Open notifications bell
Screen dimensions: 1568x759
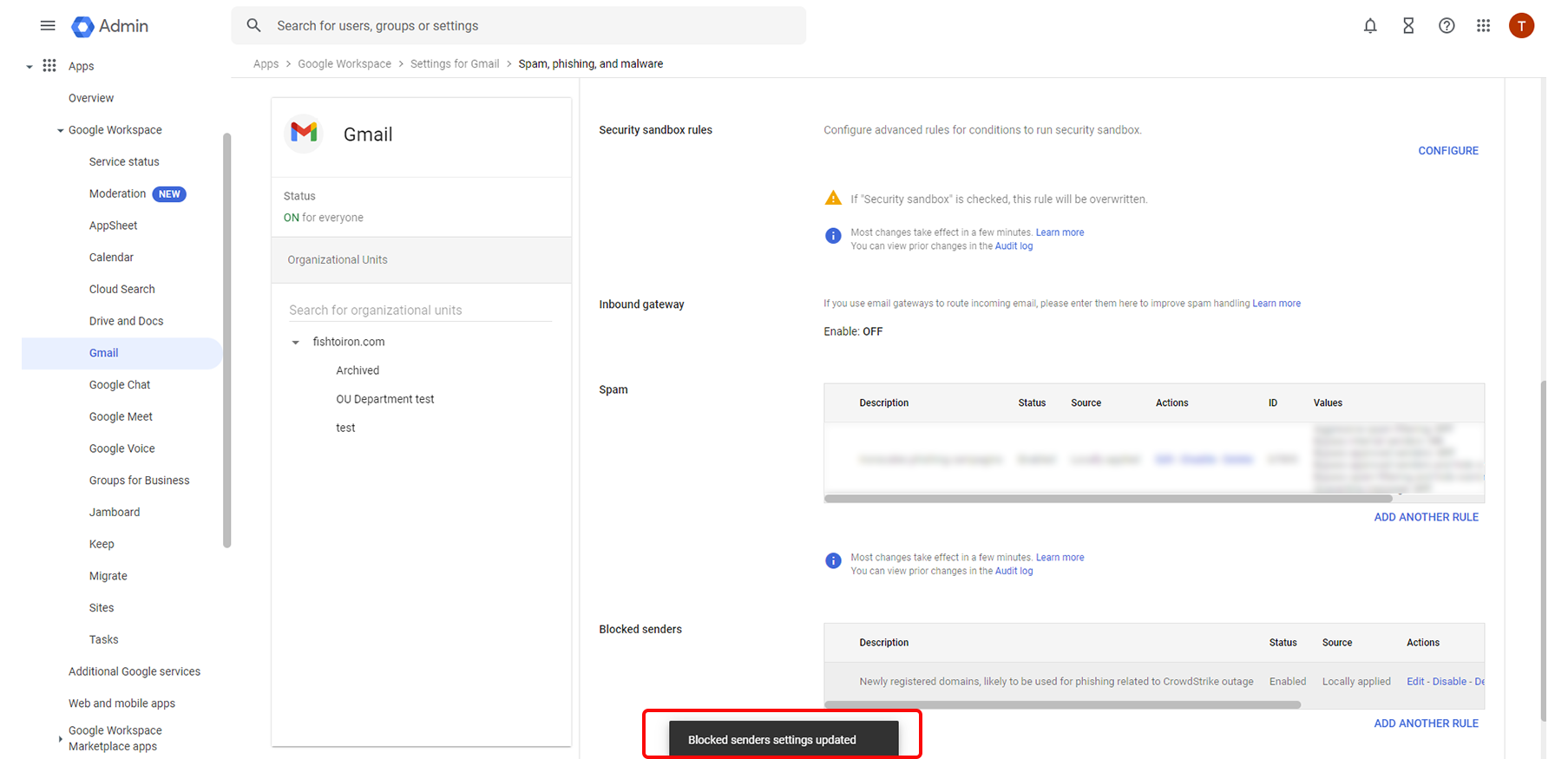click(x=1370, y=26)
